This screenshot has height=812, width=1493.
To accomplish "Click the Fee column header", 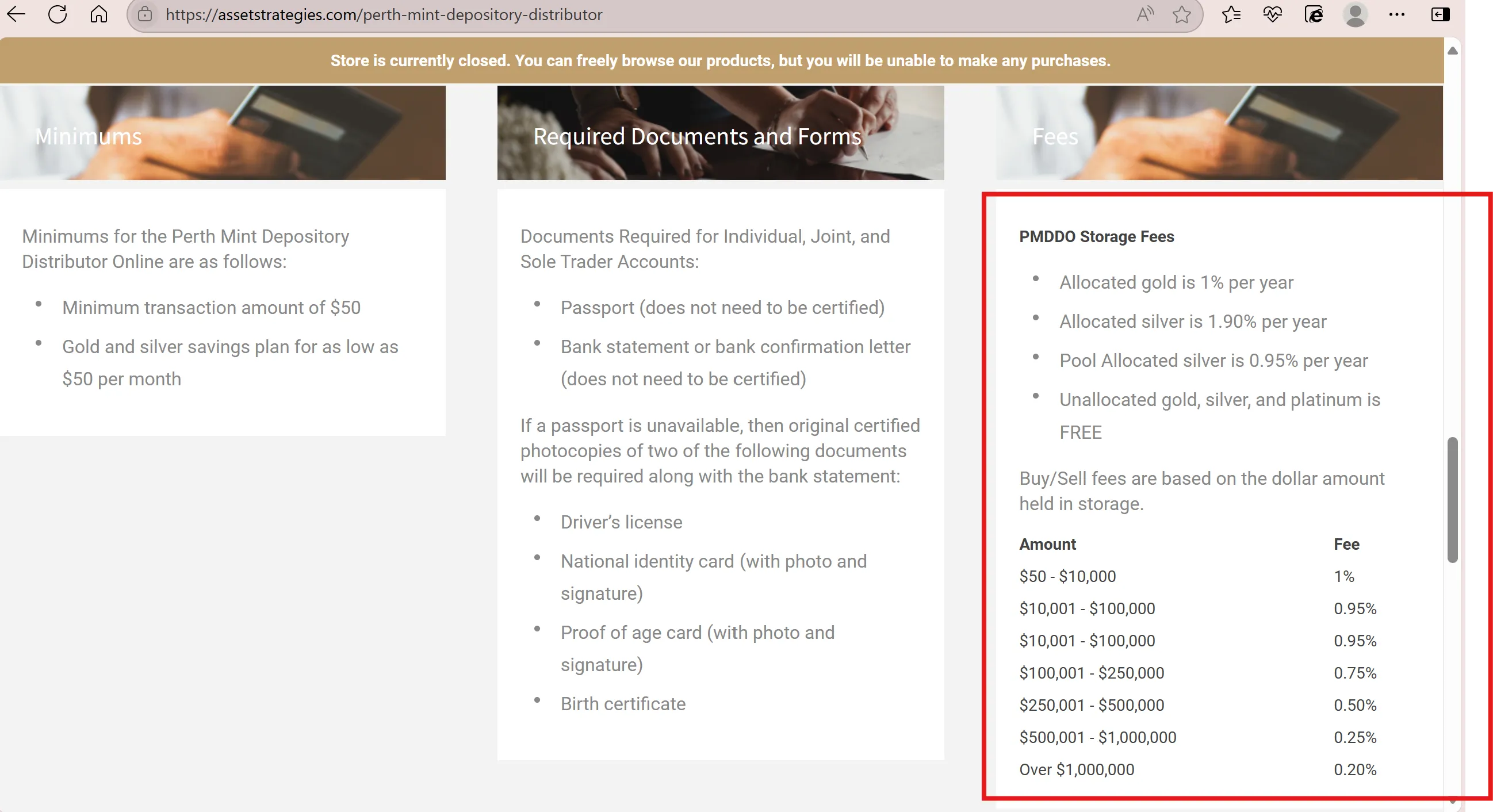I will (x=1346, y=544).
